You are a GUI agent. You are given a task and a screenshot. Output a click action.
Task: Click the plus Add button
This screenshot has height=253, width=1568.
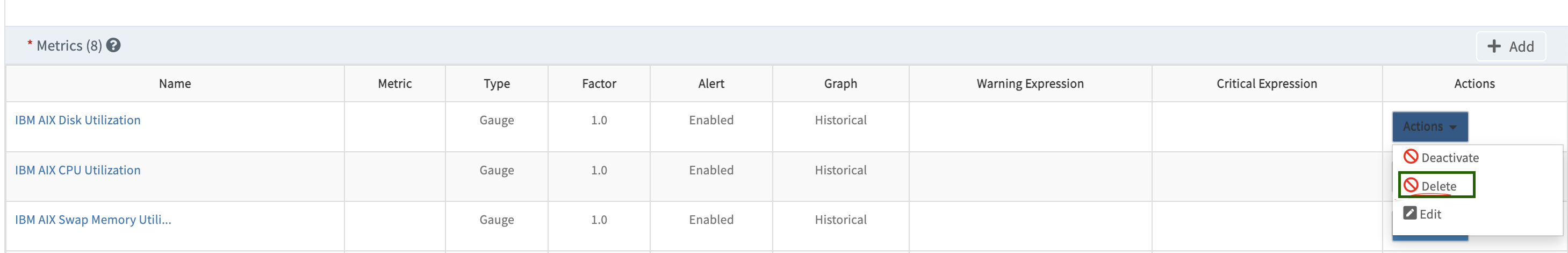tap(1511, 46)
